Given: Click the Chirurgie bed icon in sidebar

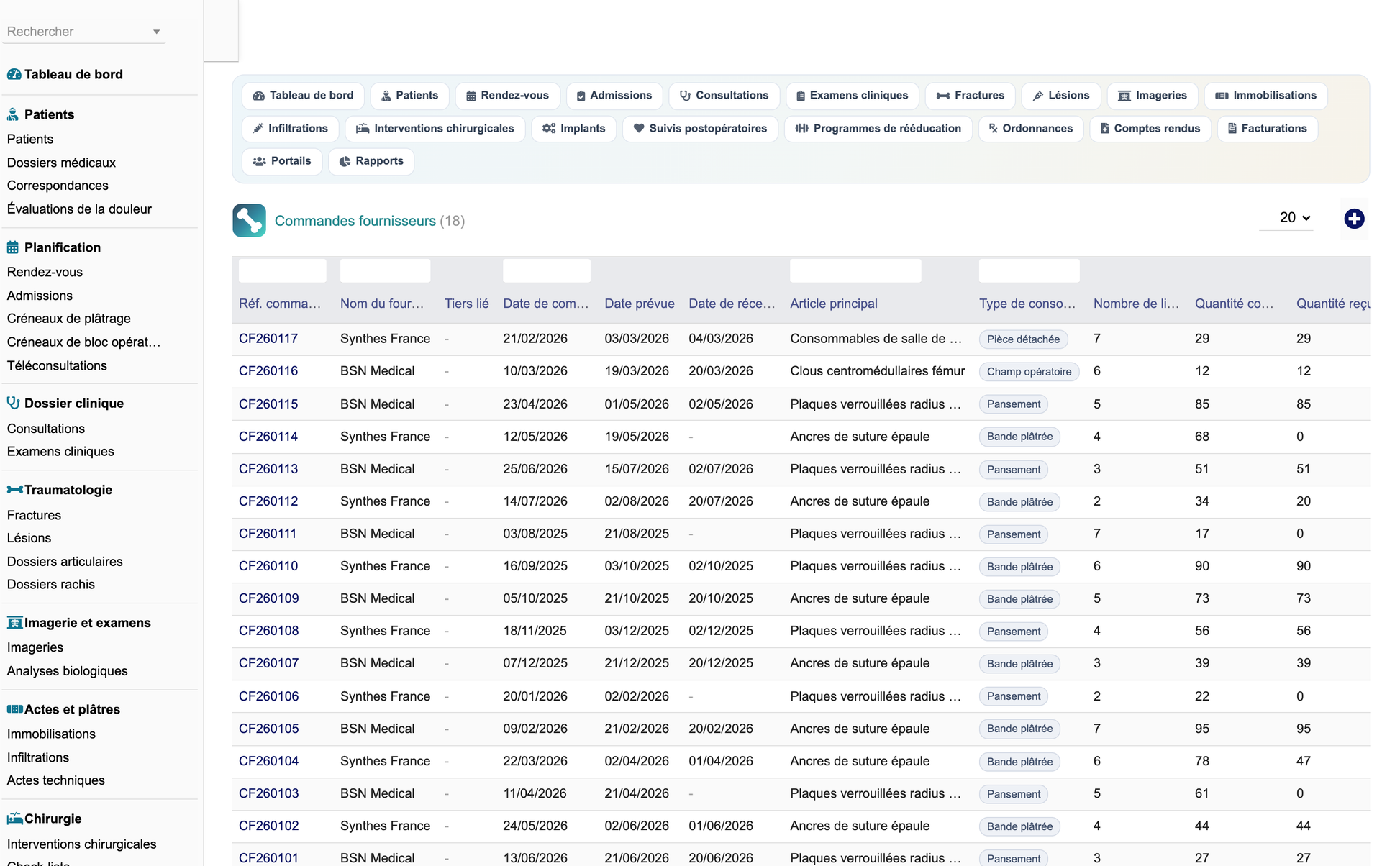Looking at the screenshot, I should tap(14, 819).
